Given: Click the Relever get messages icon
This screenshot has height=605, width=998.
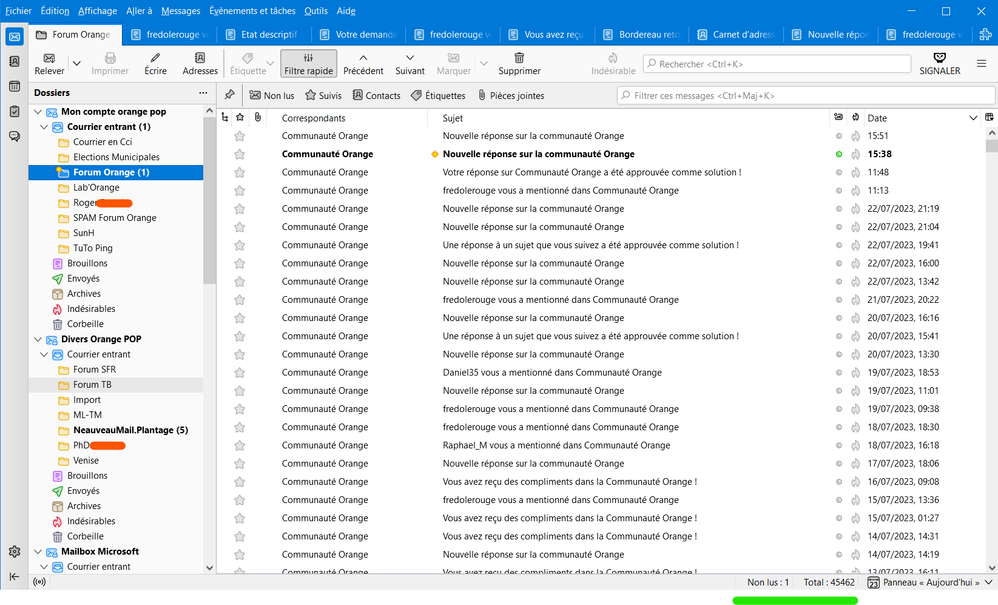Looking at the screenshot, I should click(49, 59).
